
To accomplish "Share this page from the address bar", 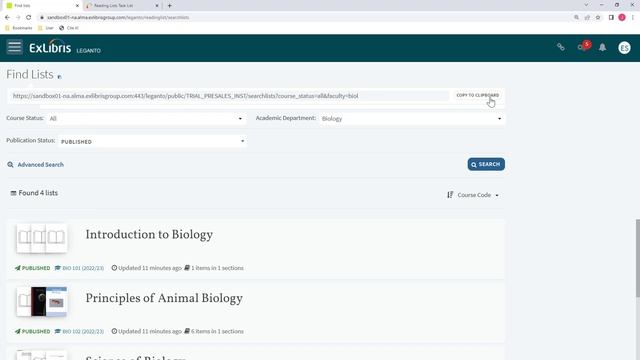I will 587,18.
